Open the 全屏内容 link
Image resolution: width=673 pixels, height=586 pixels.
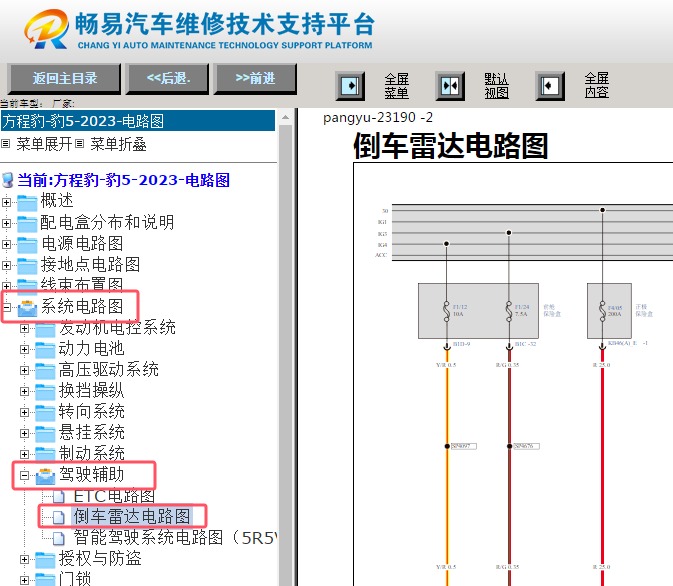(x=597, y=85)
